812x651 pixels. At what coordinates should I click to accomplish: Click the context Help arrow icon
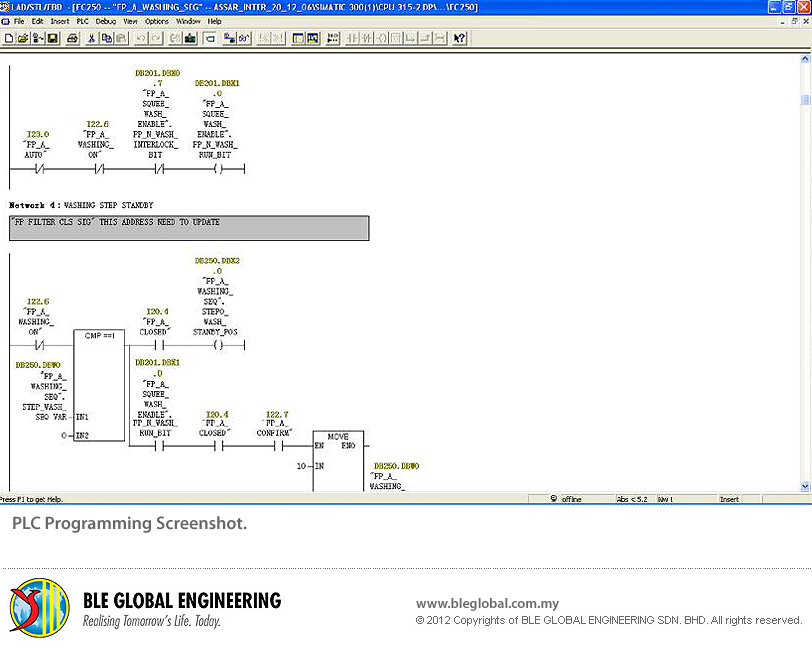click(x=460, y=38)
